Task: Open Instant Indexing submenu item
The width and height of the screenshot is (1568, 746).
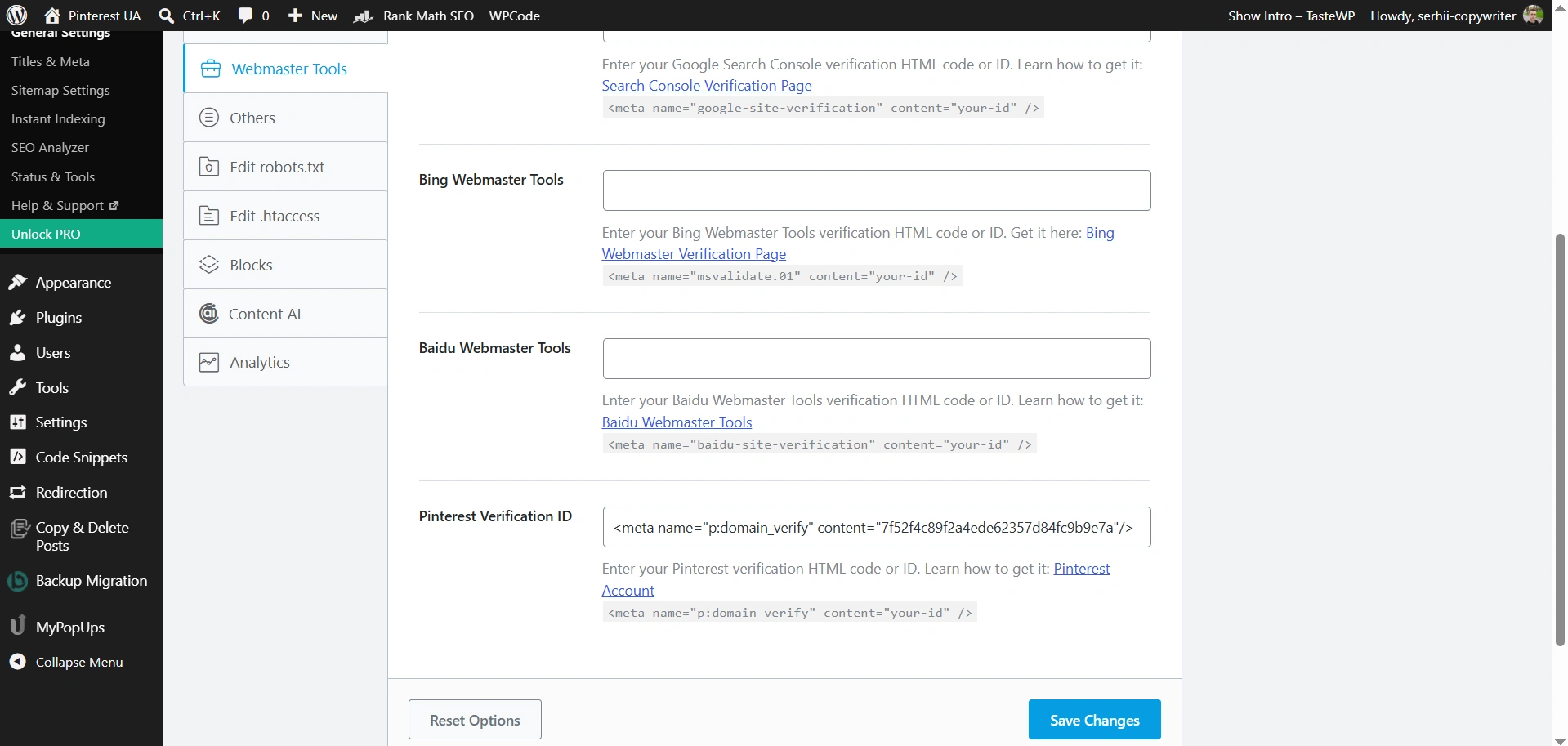Action: point(58,118)
